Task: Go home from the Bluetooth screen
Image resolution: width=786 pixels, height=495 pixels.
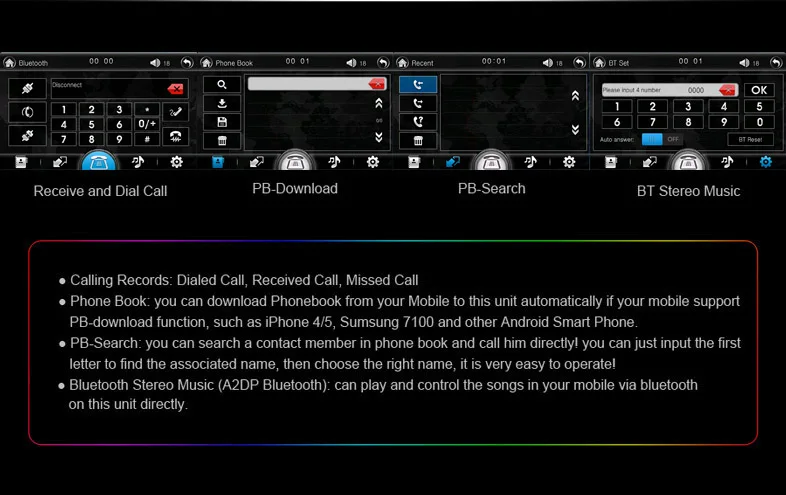Action: [x=10, y=63]
